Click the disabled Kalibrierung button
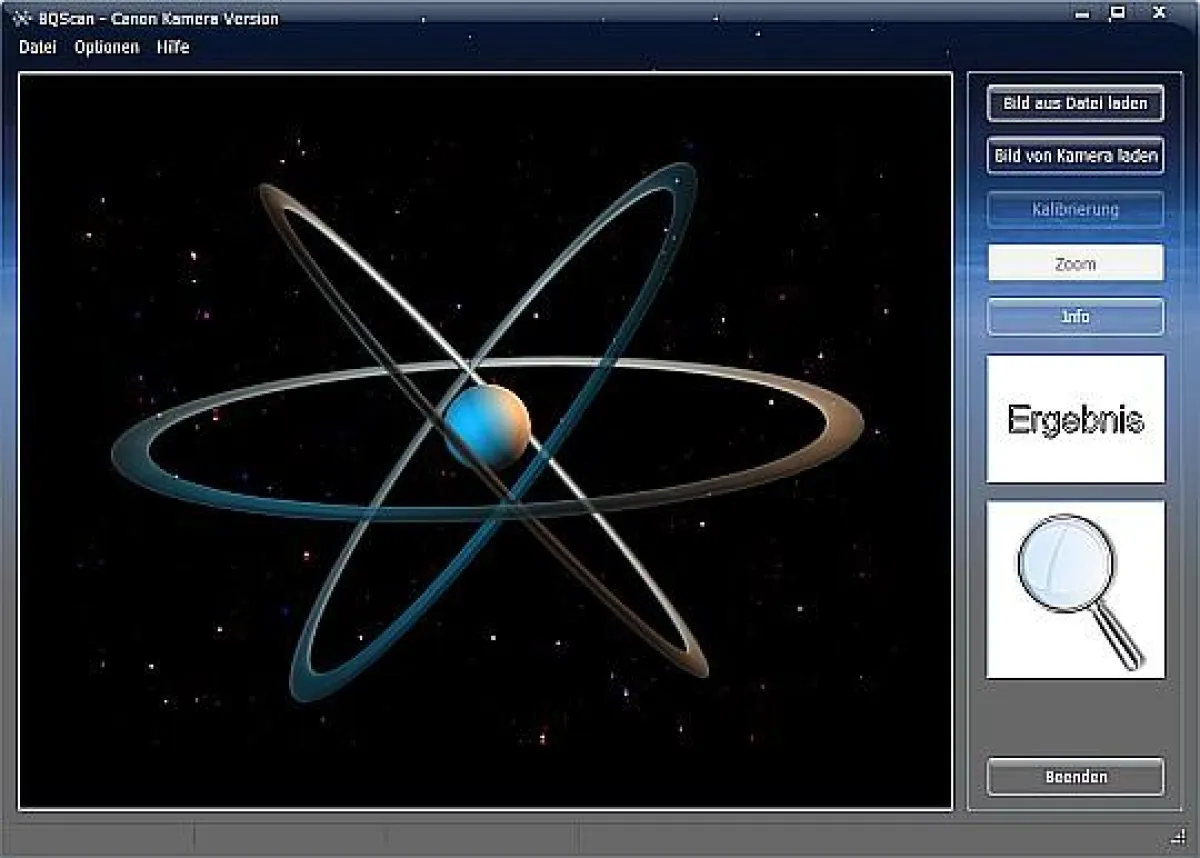Screen dimensions: 1200x858 coord(1074,209)
